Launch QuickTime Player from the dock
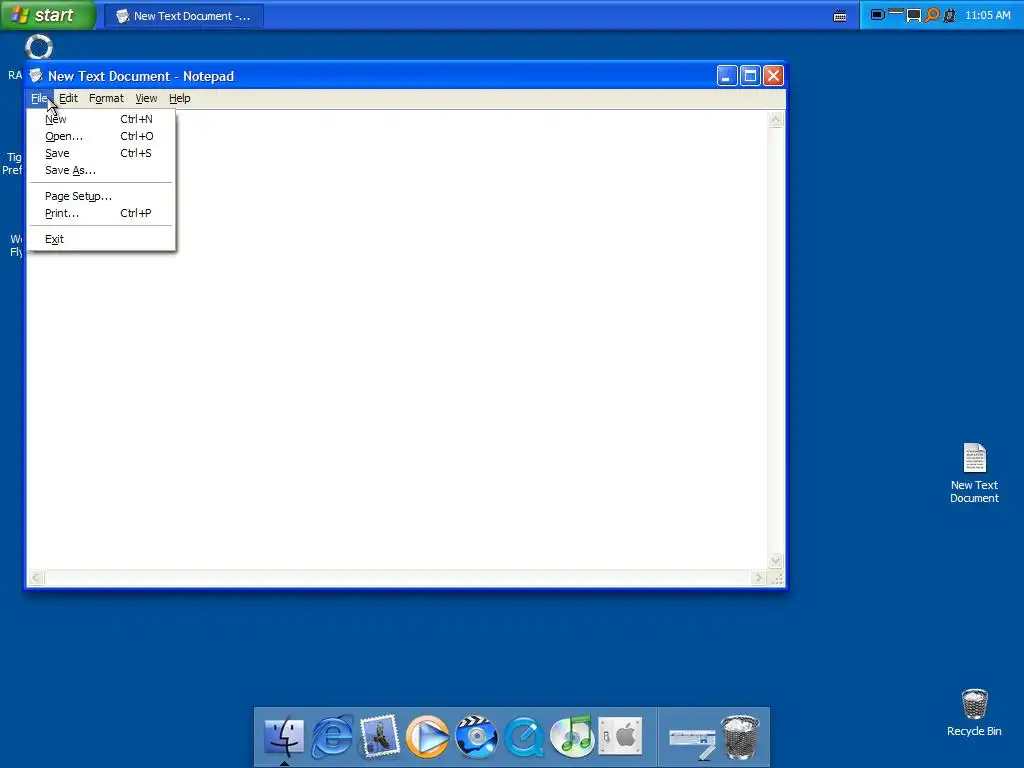Screen dimensions: 1024x768 (x=524, y=737)
